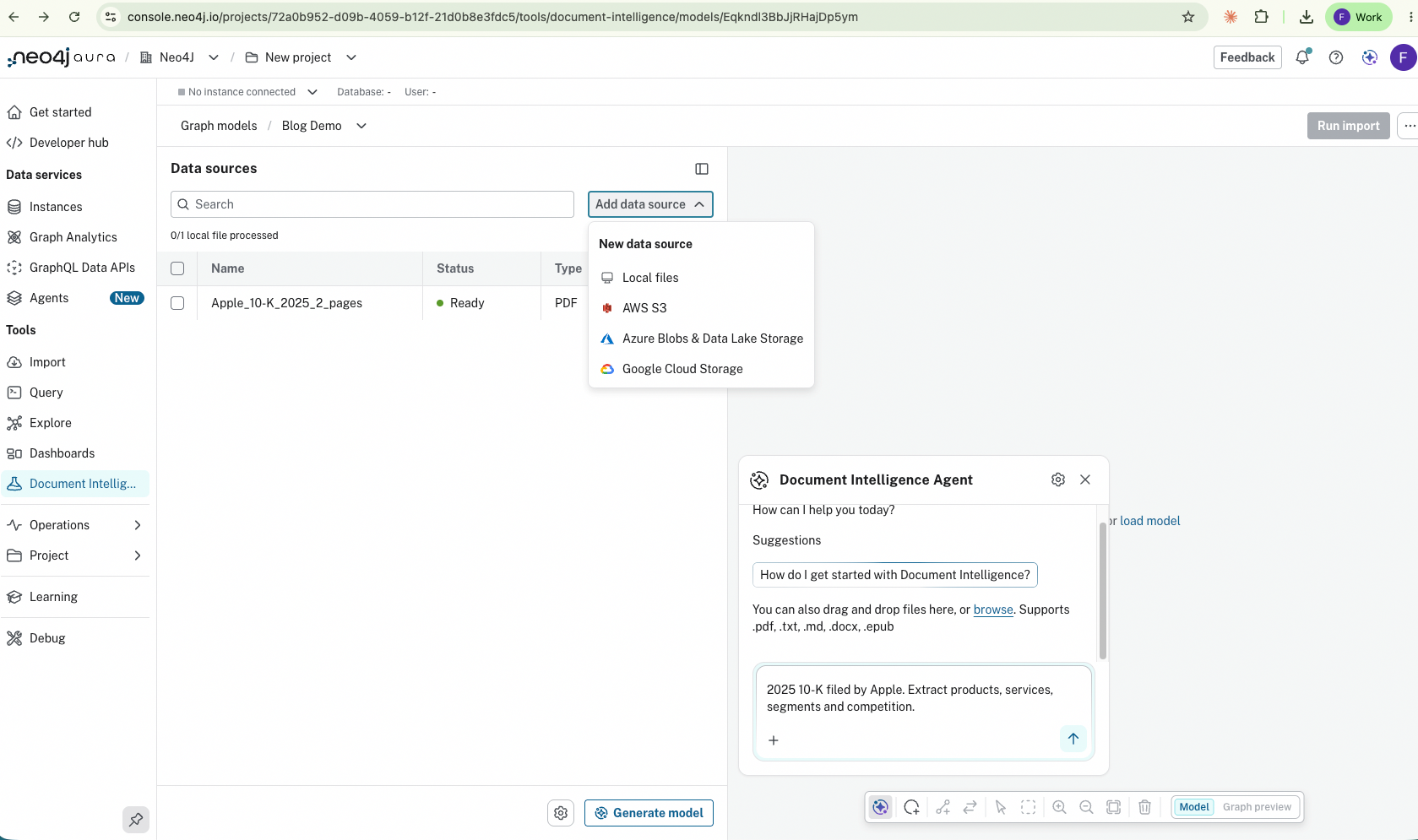Screen dimensions: 1418x840
Task: Collapse the Add data source dropdown
Action: tap(650, 204)
